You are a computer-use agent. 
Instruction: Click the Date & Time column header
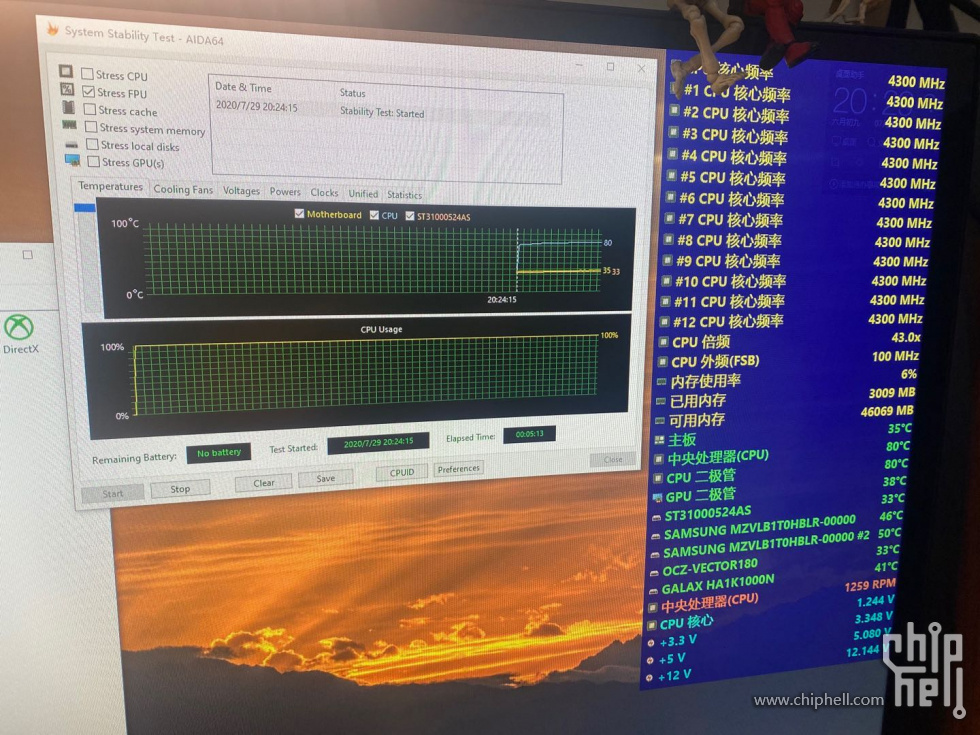(x=243, y=87)
